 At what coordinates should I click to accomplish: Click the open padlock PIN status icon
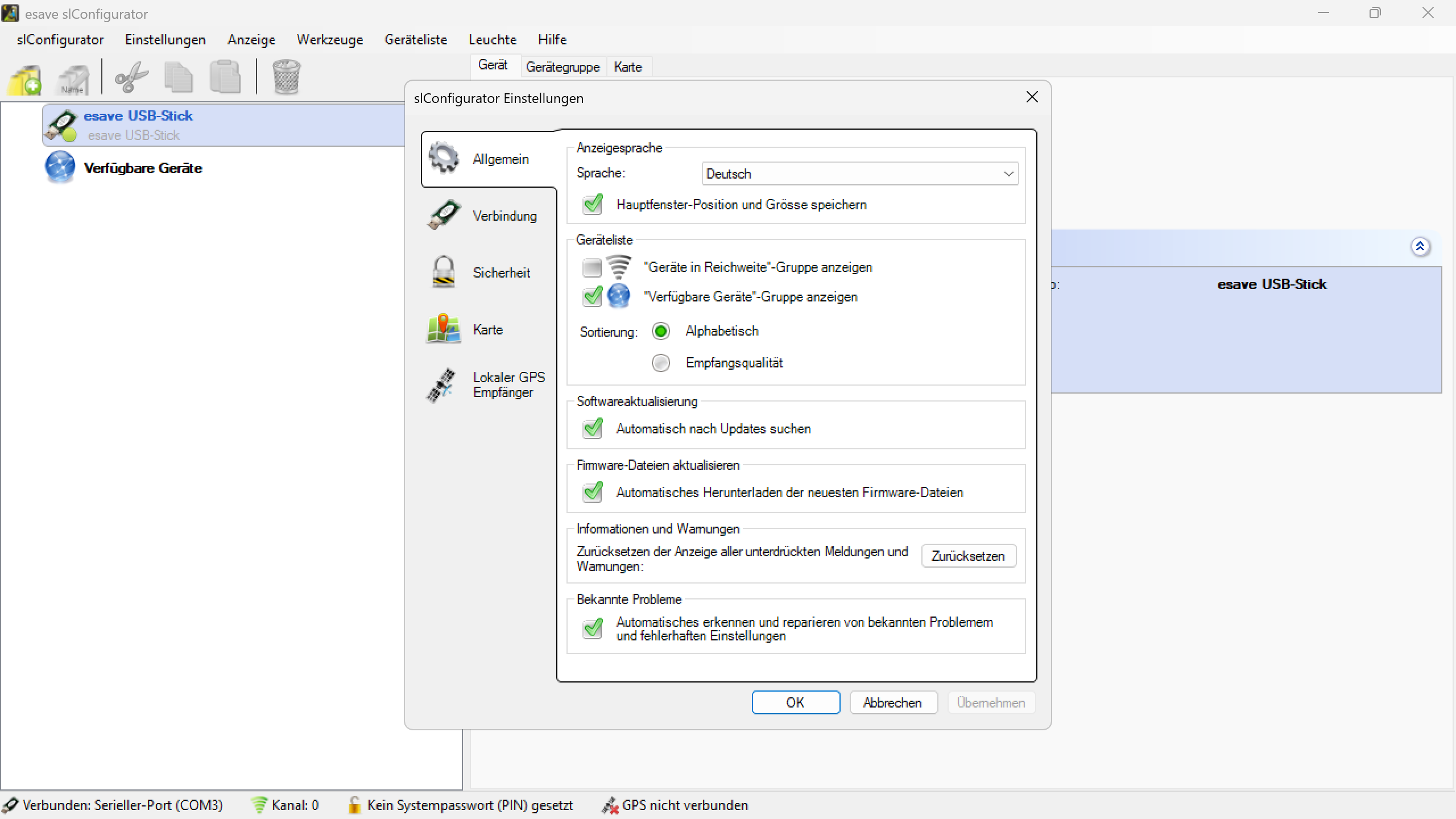(354, 805)
